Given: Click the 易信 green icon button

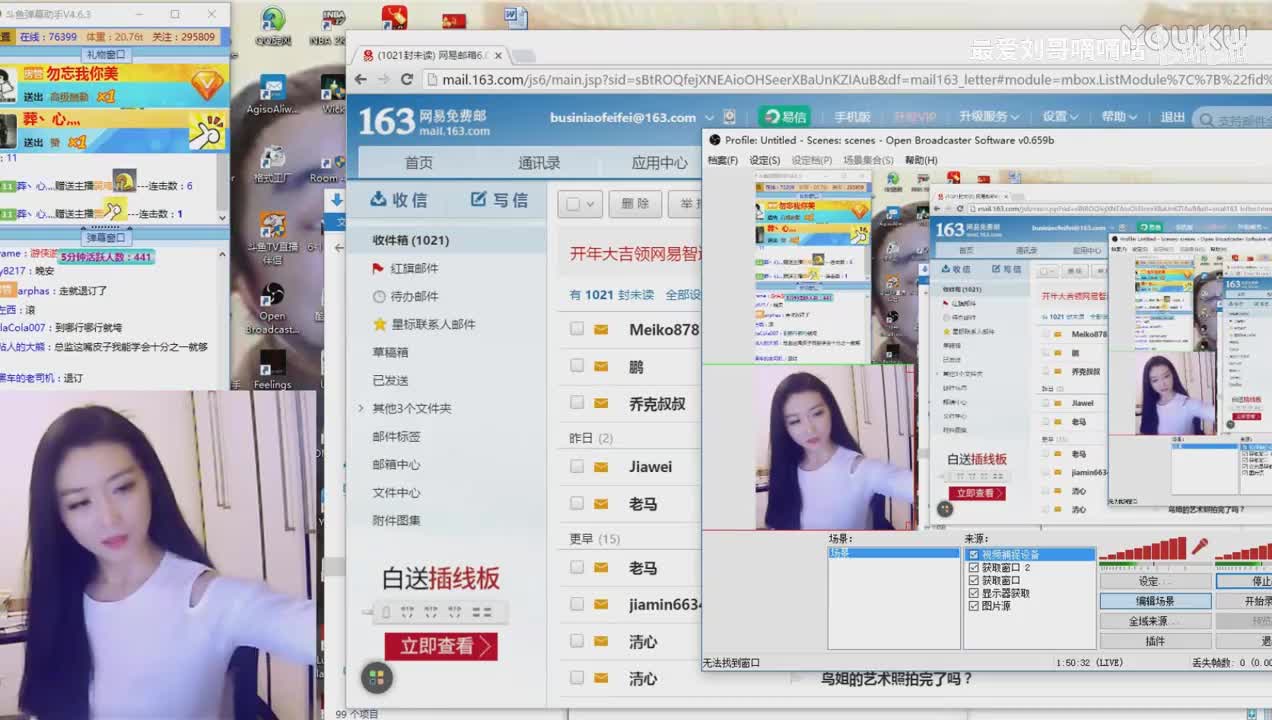Looking at the screenshot, I should (784, 116).
